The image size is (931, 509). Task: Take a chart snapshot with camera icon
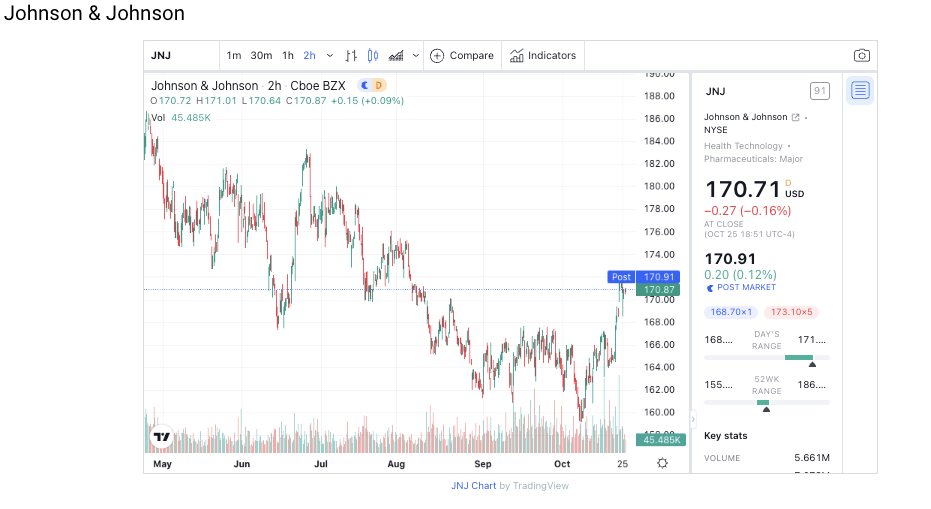click(862, 55)
